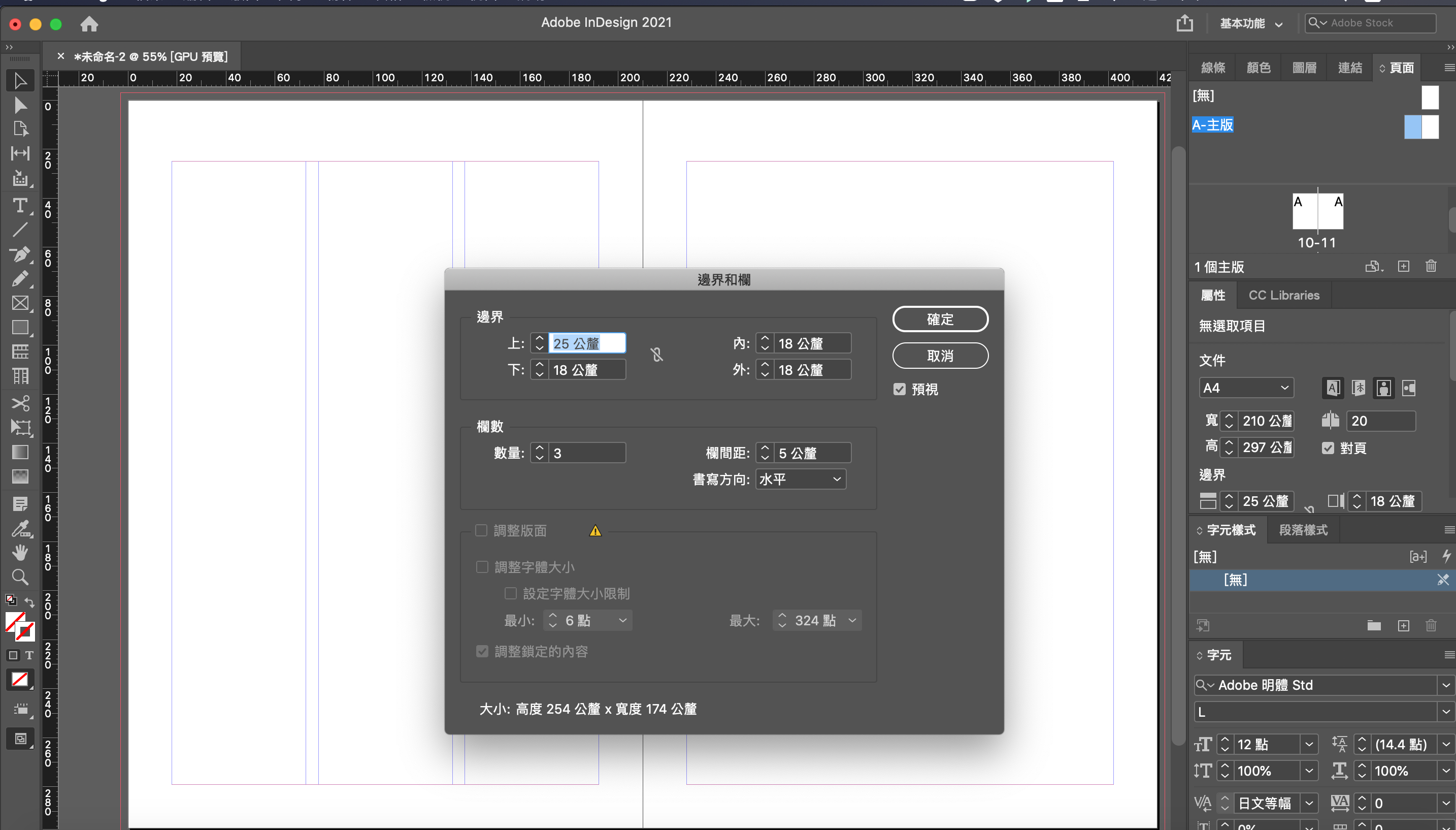Click the margin chain-link icon in dialog
Image resolution: width=1456 pixels, height=830 pixels.
click(x=657, y=355)
